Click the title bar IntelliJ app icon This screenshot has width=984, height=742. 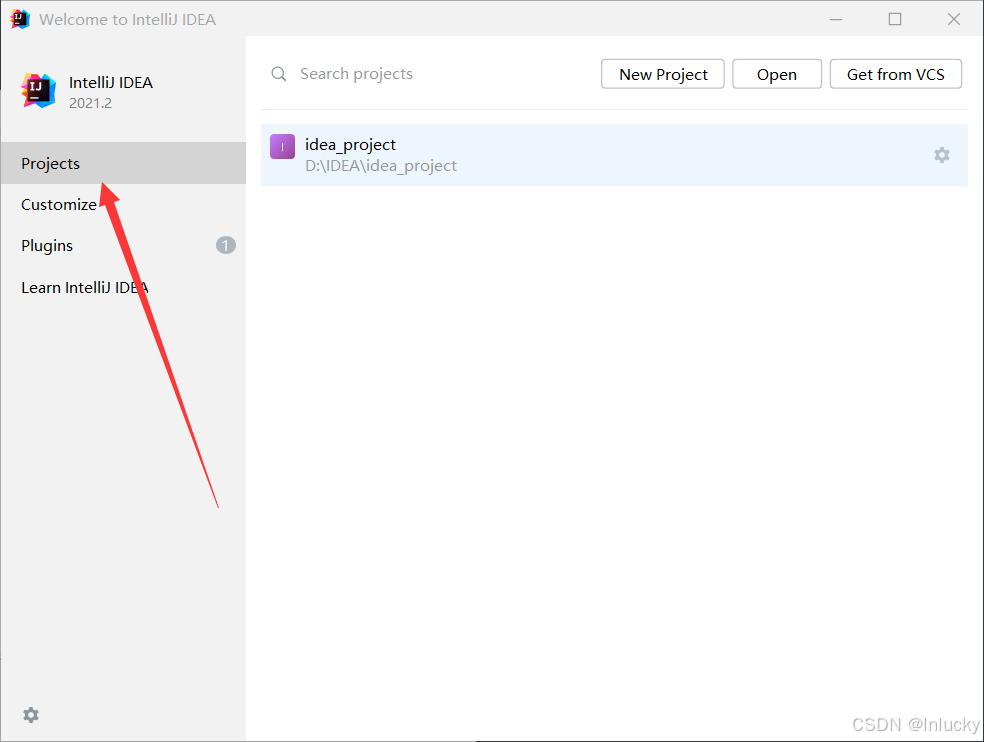pos(20,19)
